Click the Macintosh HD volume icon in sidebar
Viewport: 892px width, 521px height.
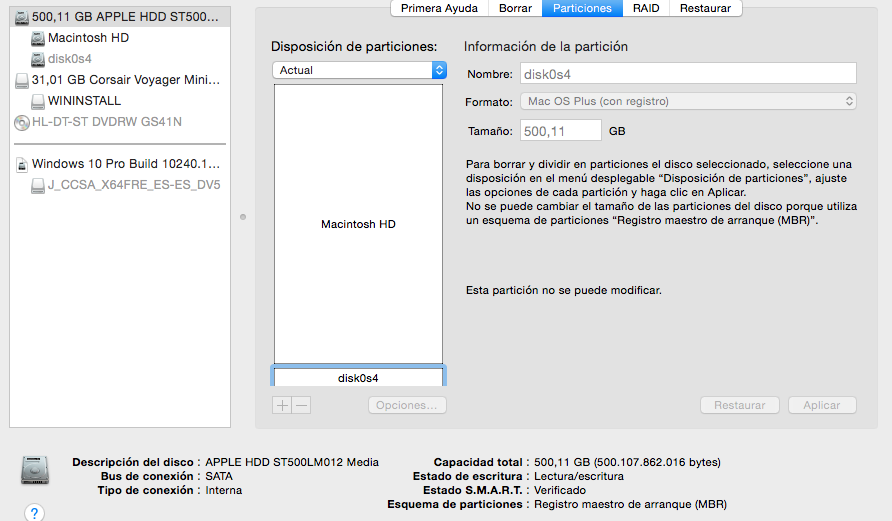[38, 38]
